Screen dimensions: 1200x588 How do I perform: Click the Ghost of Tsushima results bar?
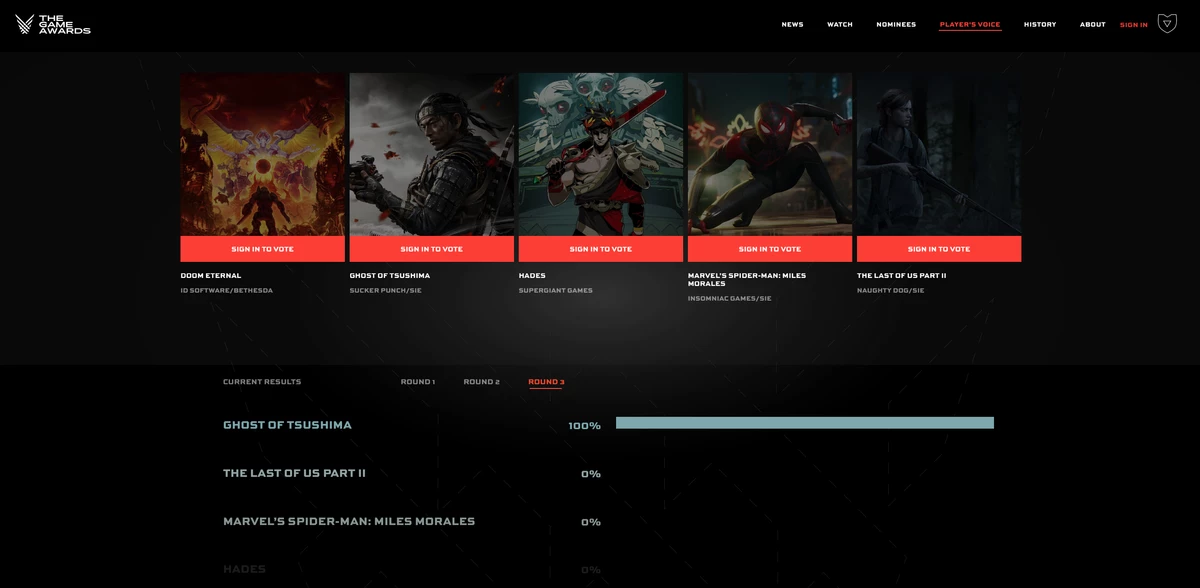coord(805,423)
